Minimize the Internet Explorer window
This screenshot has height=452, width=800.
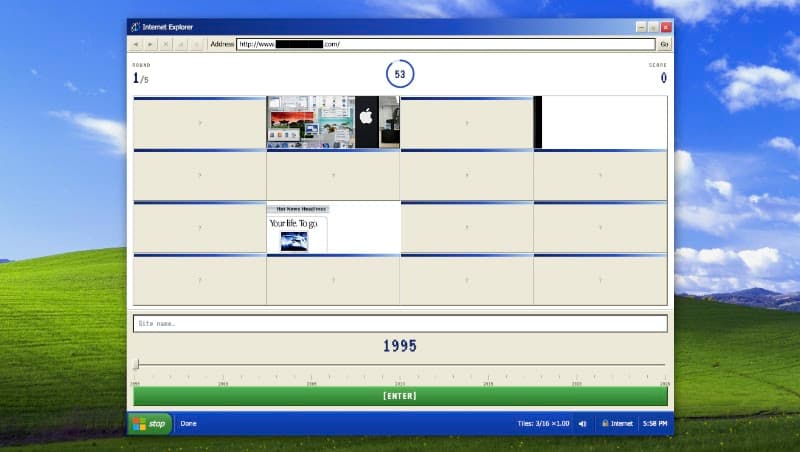641,27
